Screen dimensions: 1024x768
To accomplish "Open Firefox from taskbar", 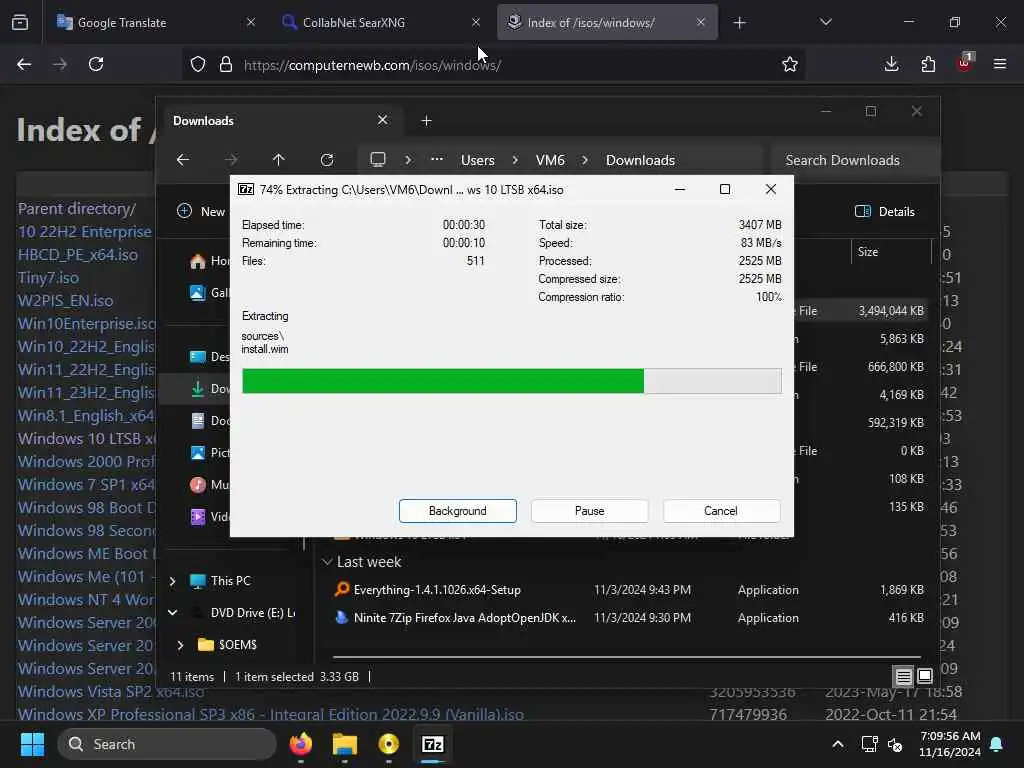I will point(301,744).
